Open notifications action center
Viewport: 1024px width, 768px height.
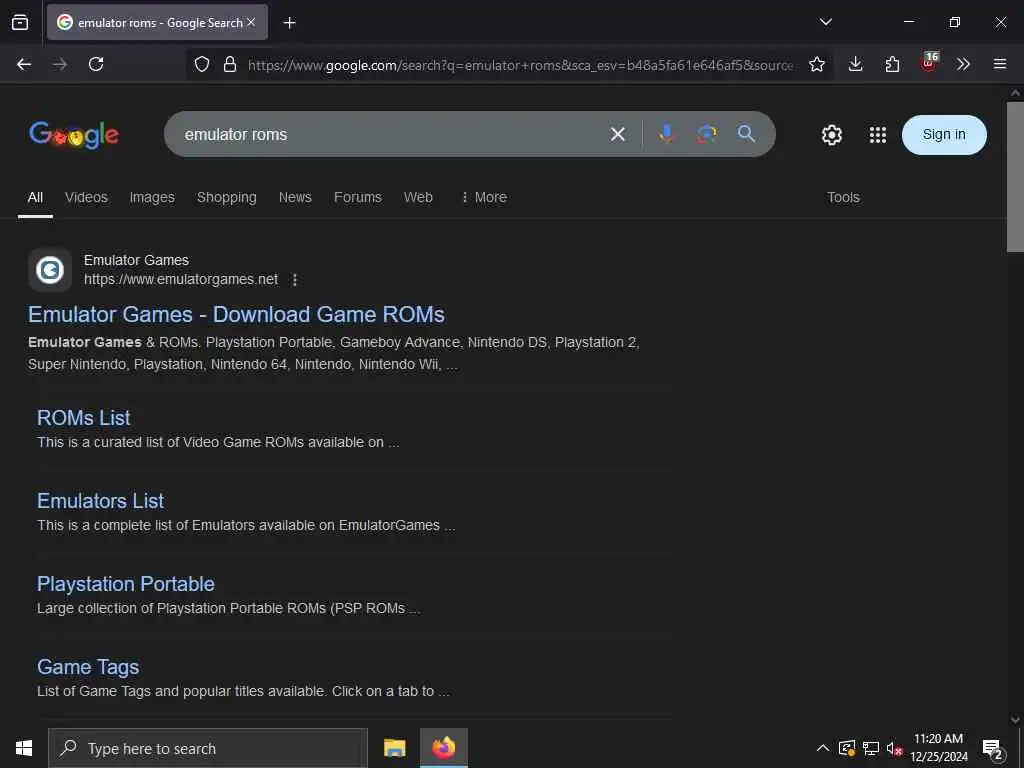(992, 750)
